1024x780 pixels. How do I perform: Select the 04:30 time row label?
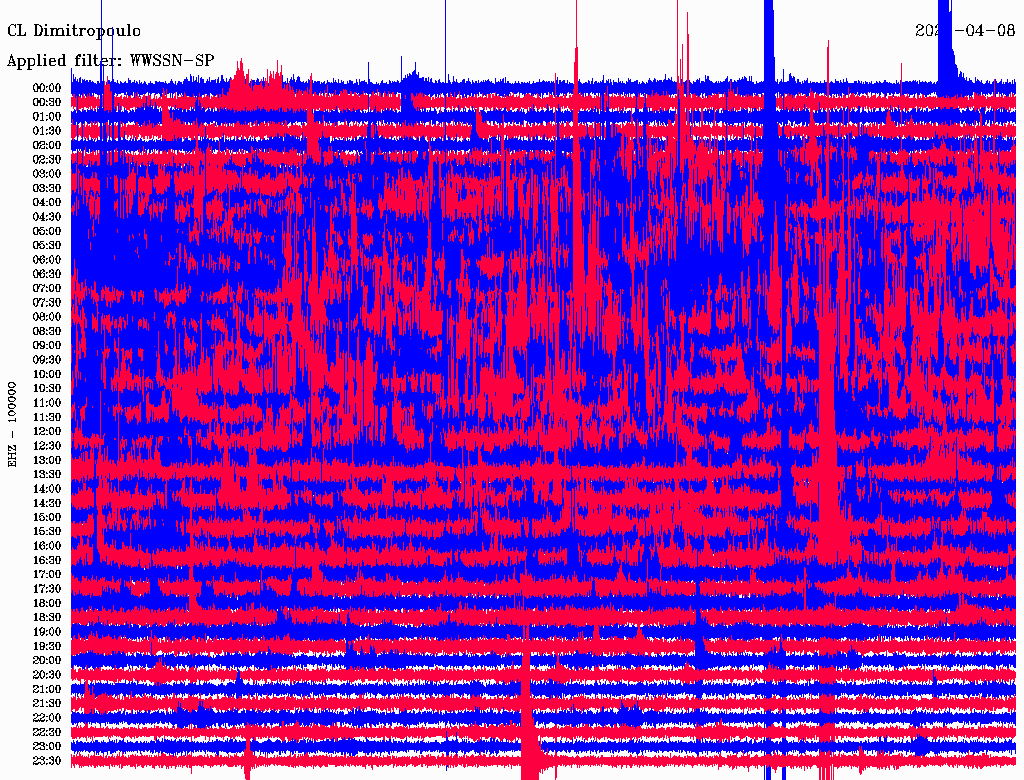coord(47,216)
